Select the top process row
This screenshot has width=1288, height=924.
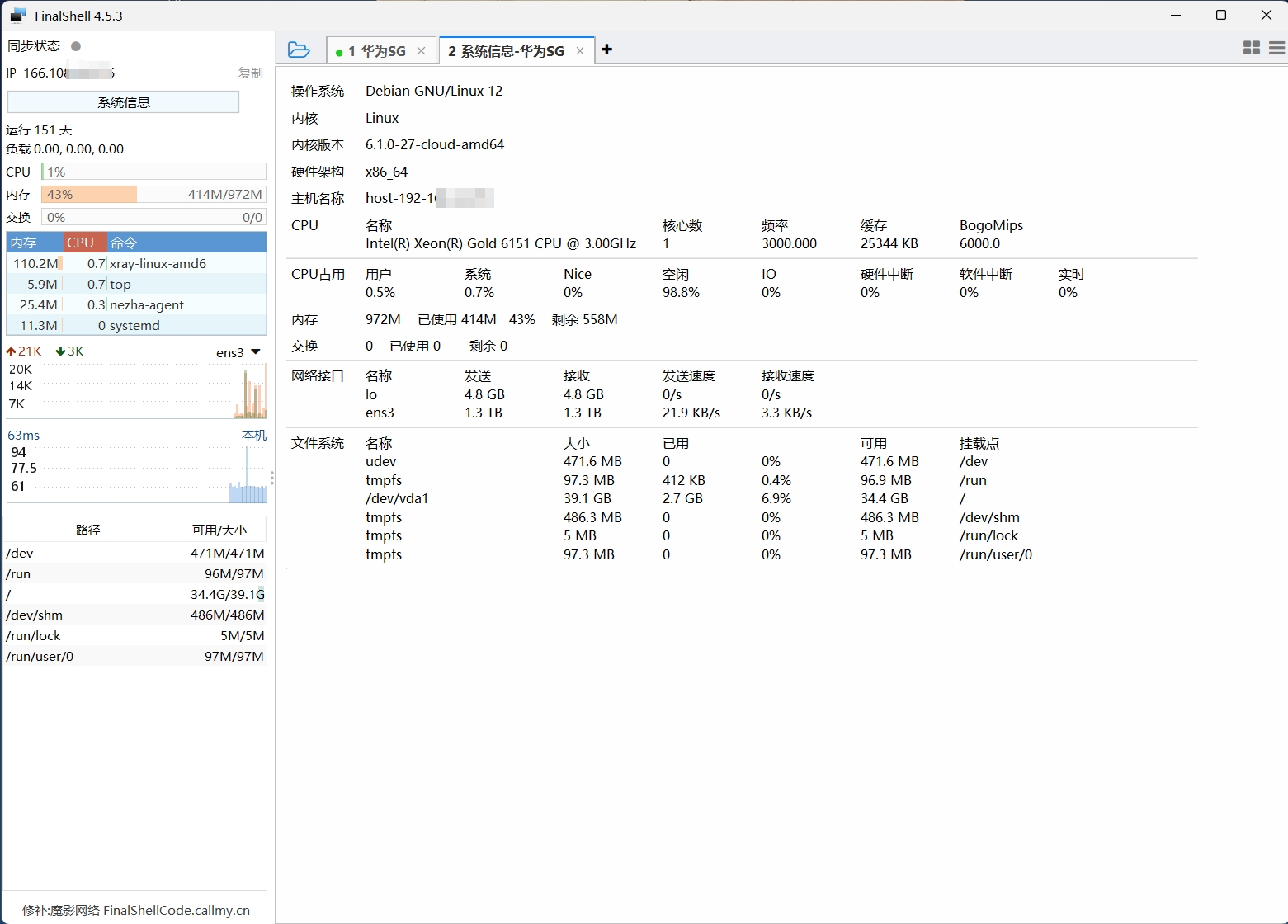click(x=136, y=284)
